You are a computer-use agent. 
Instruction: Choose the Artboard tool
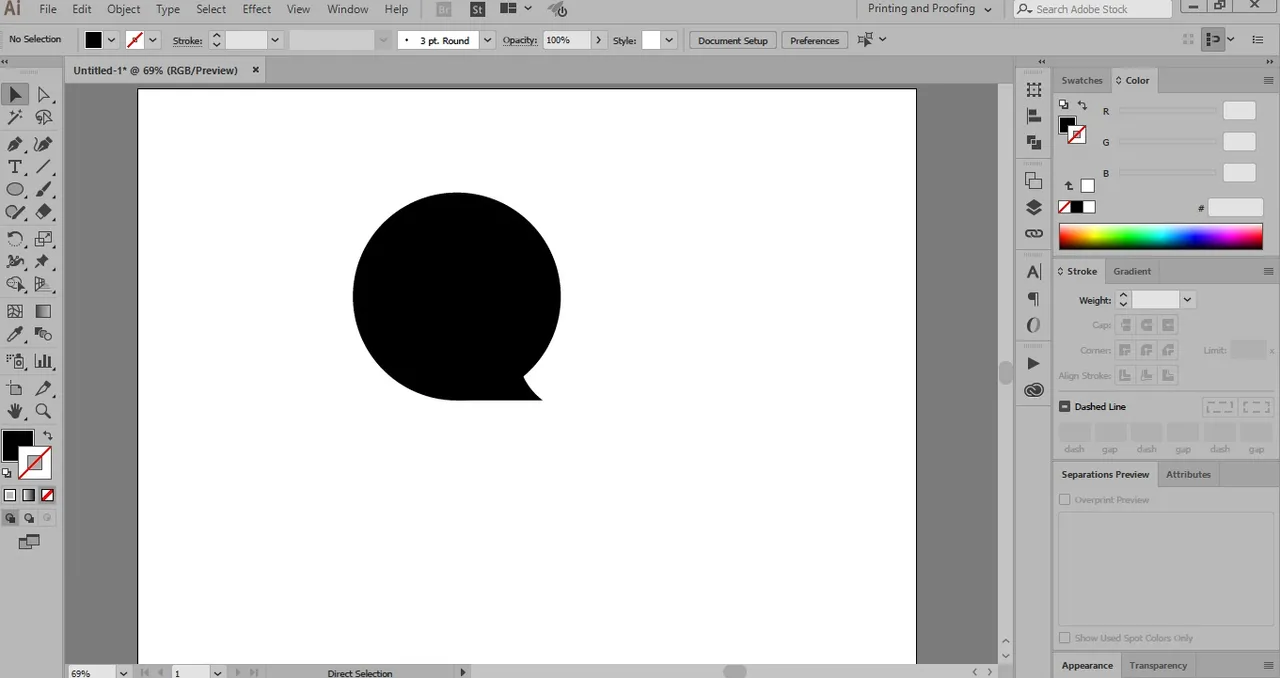click(x=15, y=388)
